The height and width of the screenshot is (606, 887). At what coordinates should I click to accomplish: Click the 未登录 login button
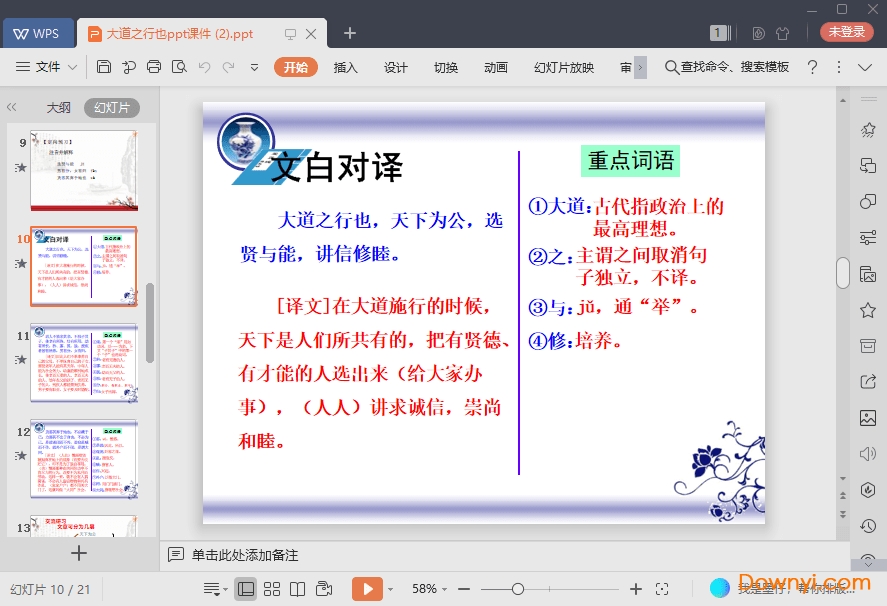(846, 32)
